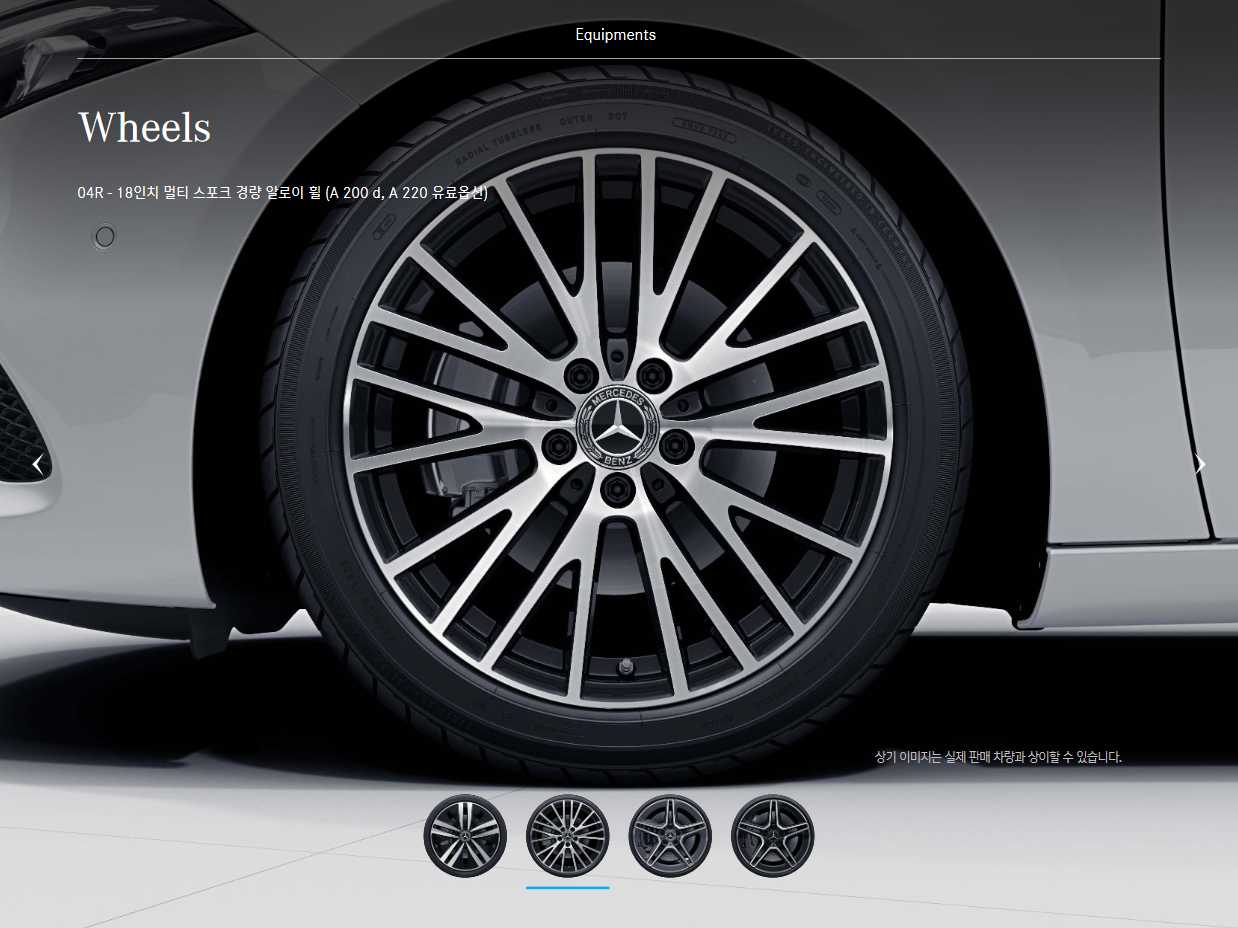Select the highlighted multi-spoke wheel thumbnail
The height and width of the screenshot is (928, 1238).
click(568, 835)
